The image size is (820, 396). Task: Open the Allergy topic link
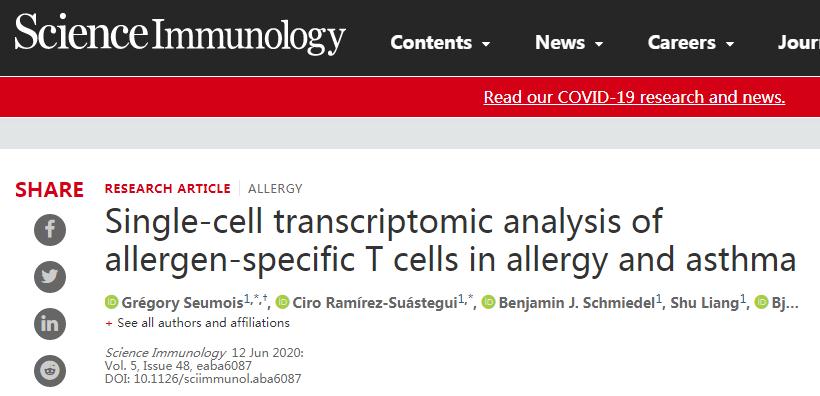[x=275, y=188]
